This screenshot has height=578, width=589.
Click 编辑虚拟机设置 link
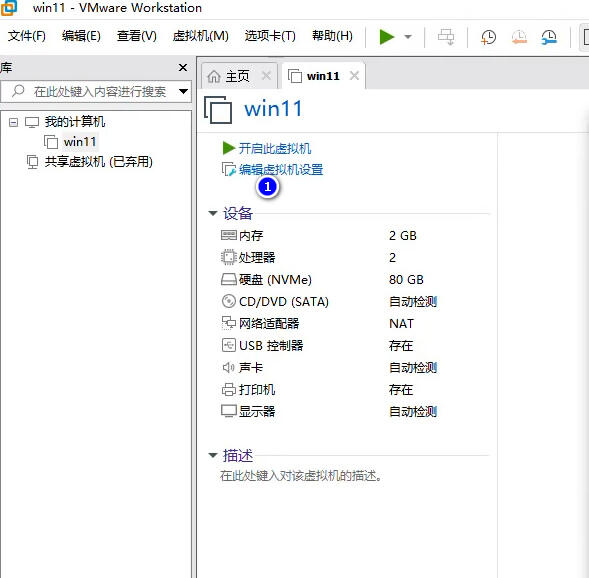pos(281,170)
